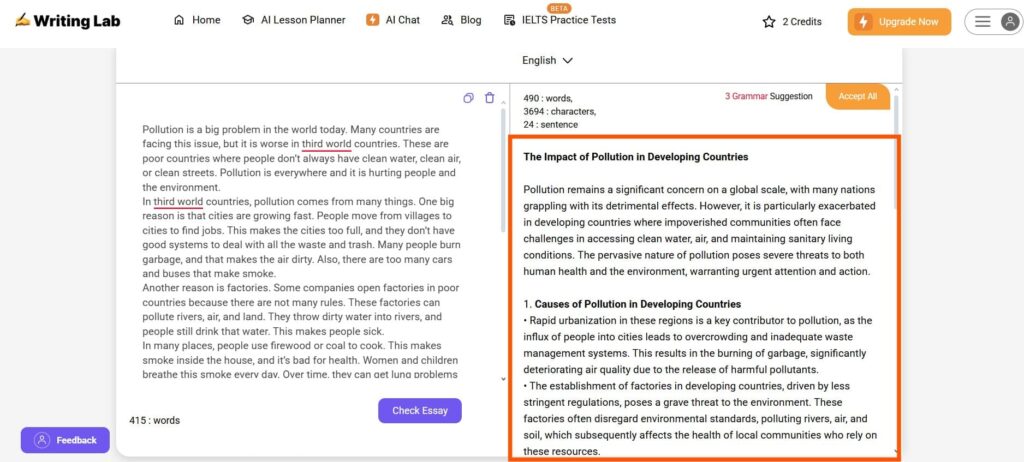
Task: Expand the English language dropdown
Action: [547, 60]
